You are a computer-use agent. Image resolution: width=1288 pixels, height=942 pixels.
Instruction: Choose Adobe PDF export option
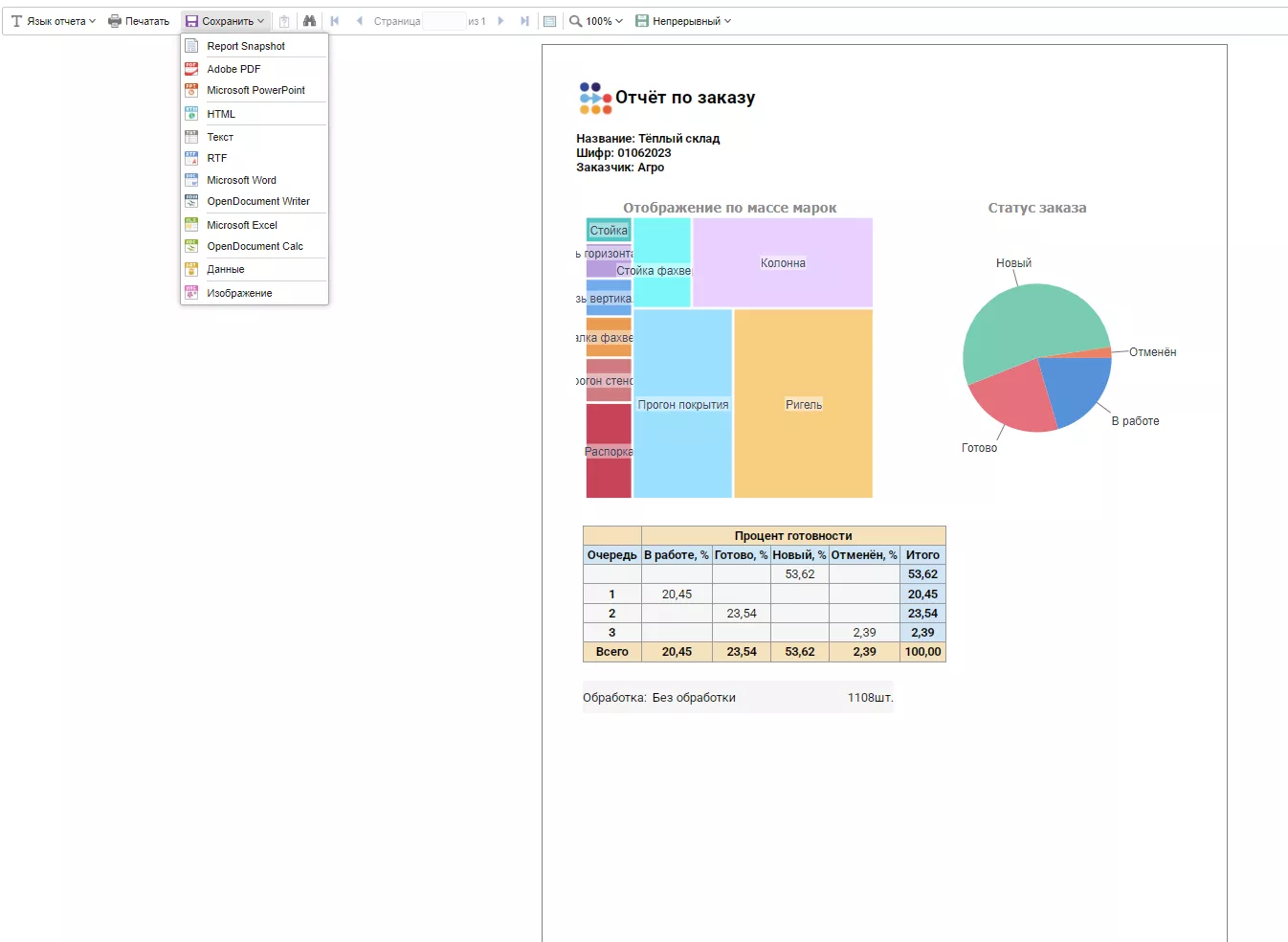click(x=233, y=69)
